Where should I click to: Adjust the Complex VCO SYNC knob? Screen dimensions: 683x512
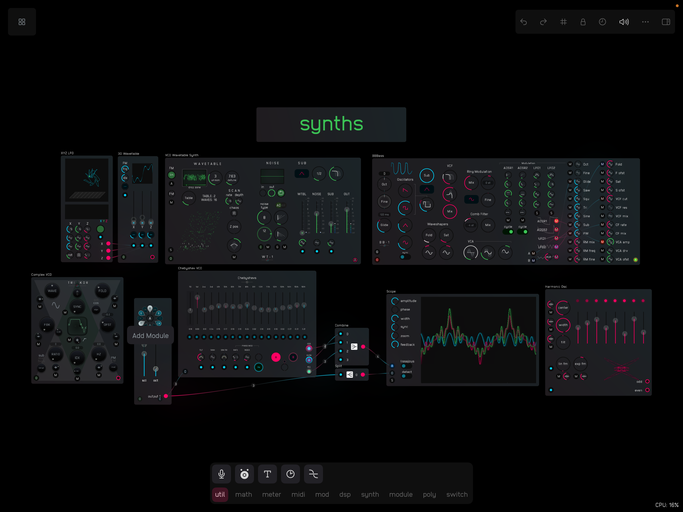(77, 307)
